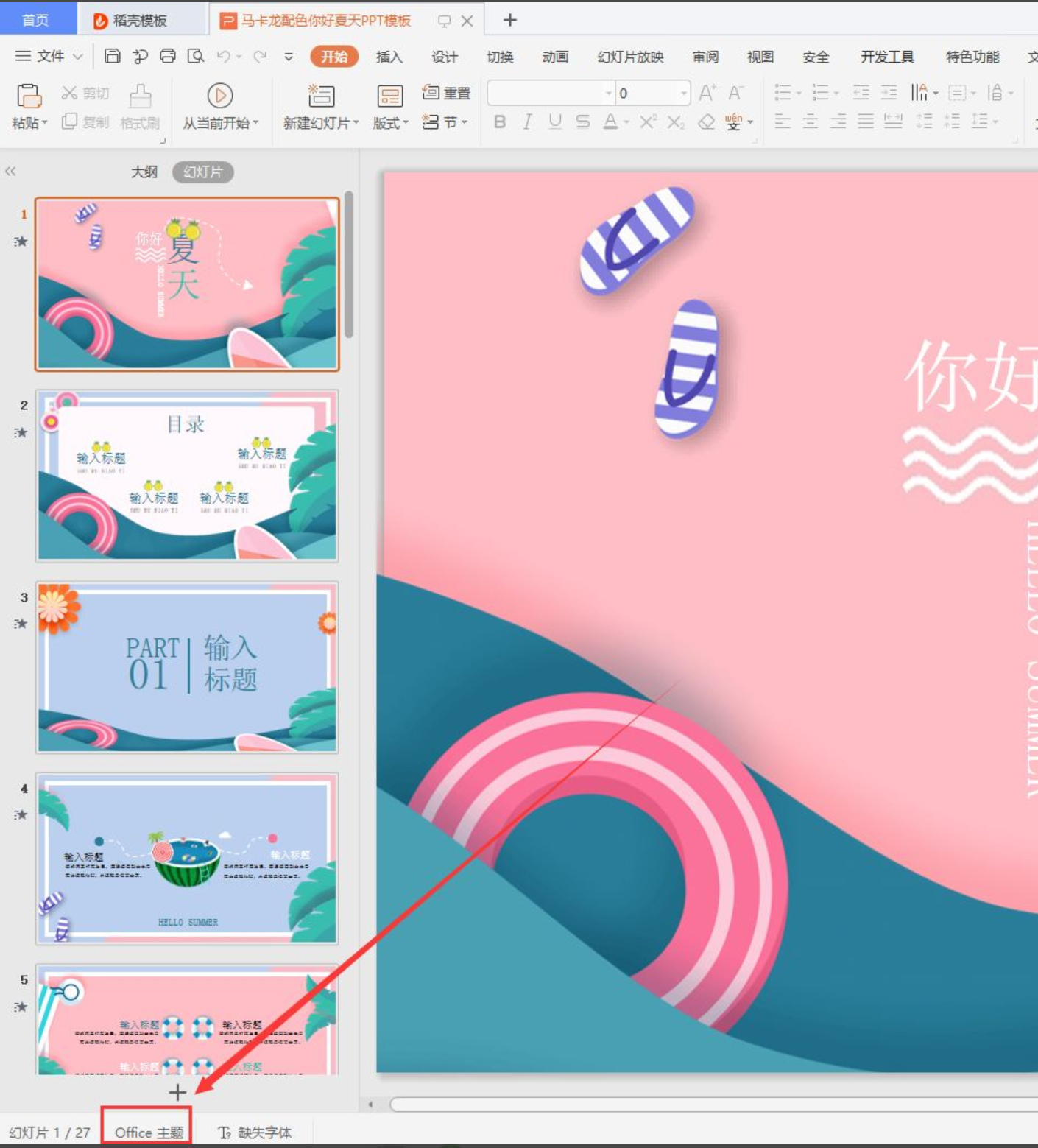Viewport: 1038px width, 1148px height.
Task: Click the Missing Fonts (缺失字体) button
Action: pos(255,1132)
